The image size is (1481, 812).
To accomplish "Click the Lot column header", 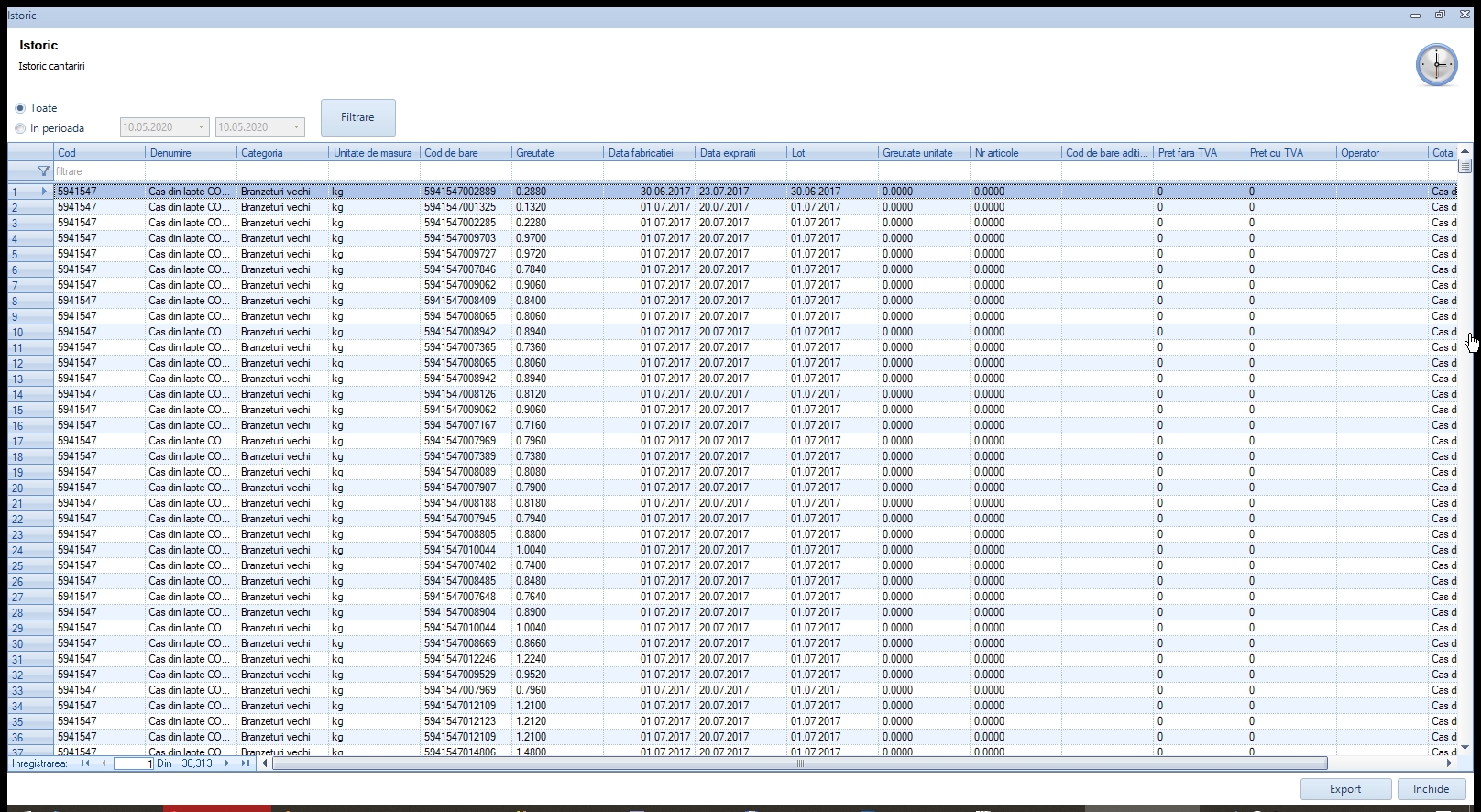I will 832,153.
